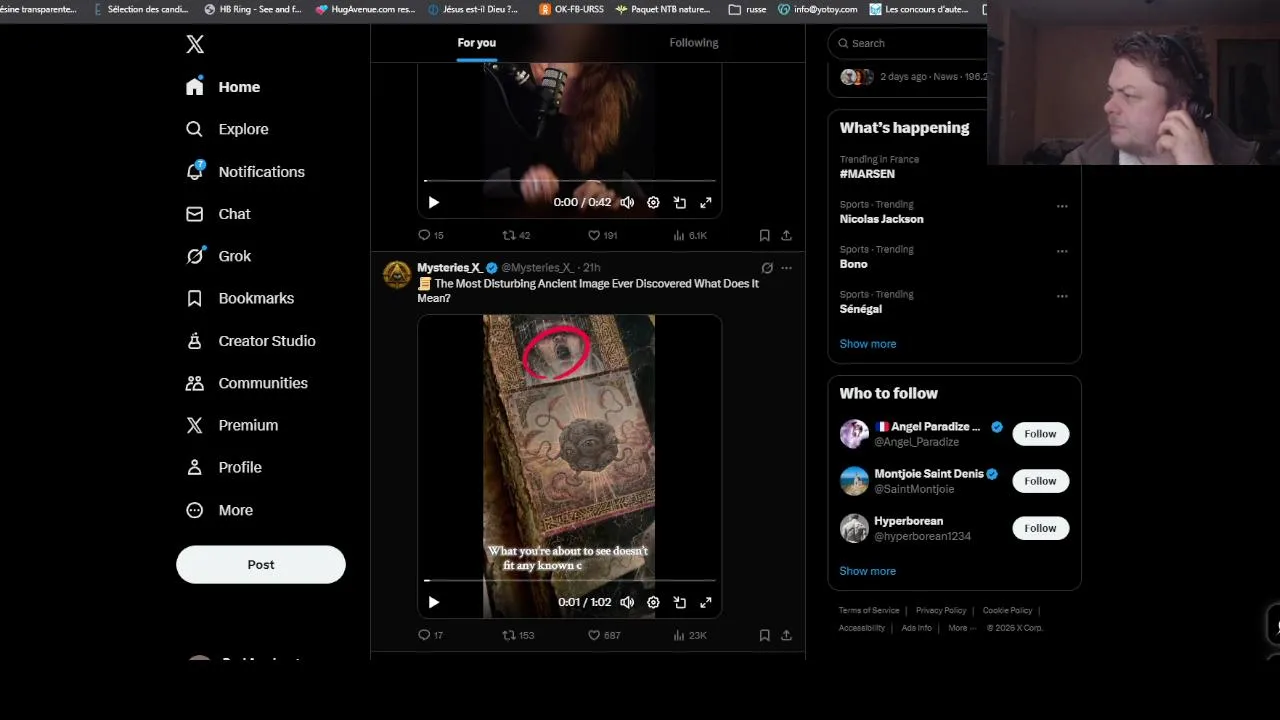The height and width of the screenshot is (720, 1280).
Task: Mute the 0:42 video's sound
Action: [627, 202]
